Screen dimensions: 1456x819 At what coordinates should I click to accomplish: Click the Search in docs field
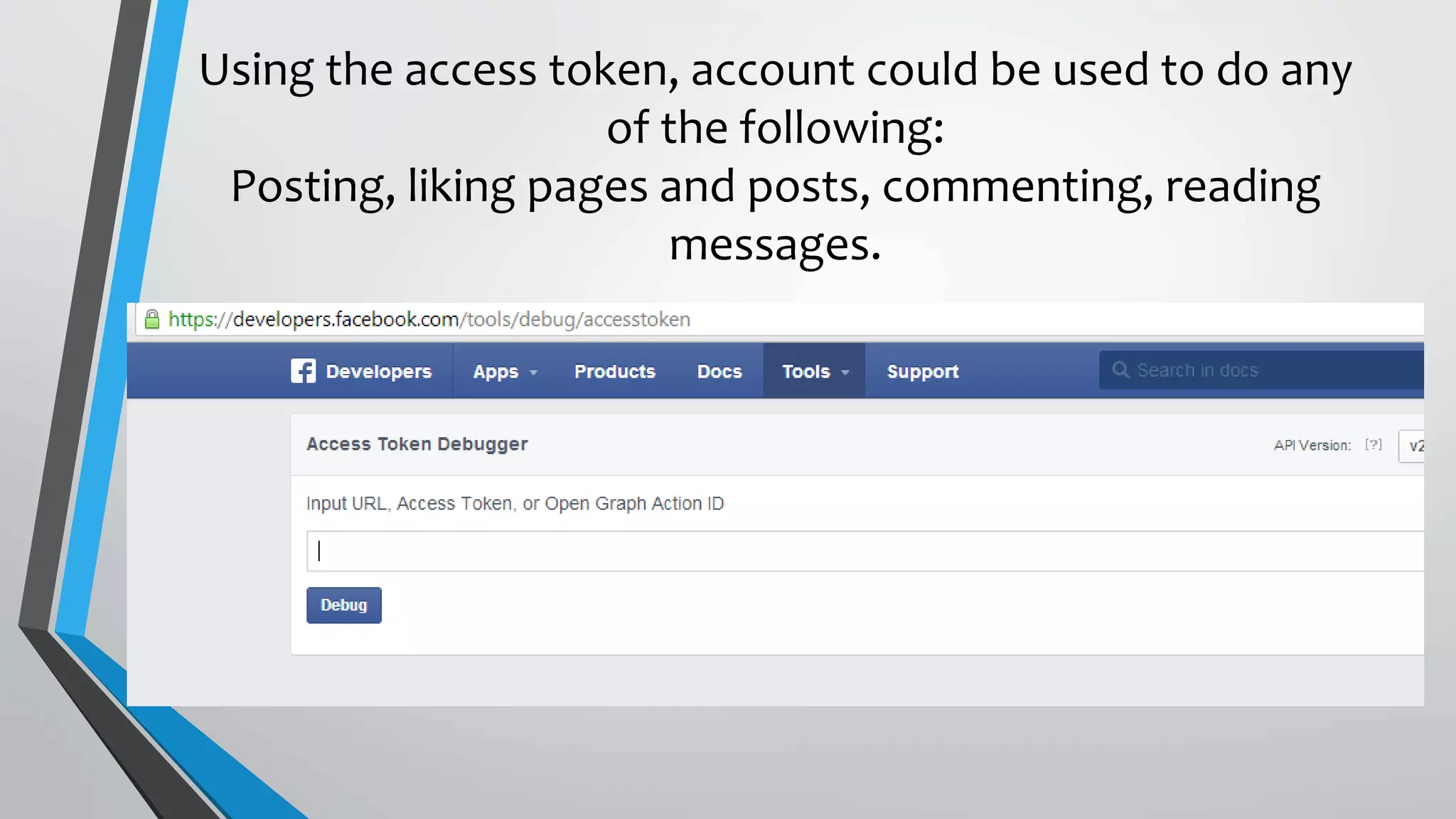(x=1261, y=370)
